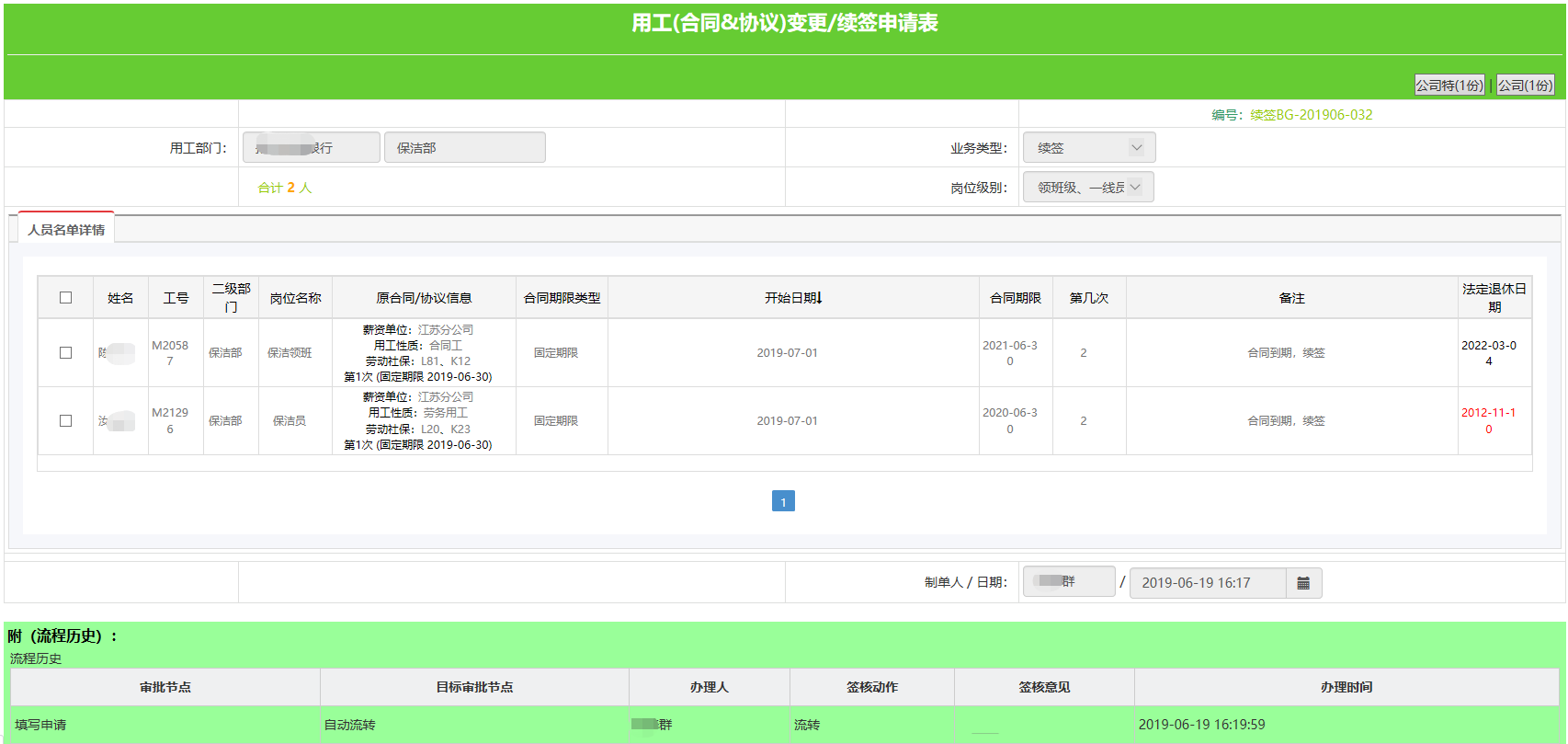Check the box for employee M21296 row
This screenshot has width=1568, height=744.
pyautogui.click(x=65, y=421)
